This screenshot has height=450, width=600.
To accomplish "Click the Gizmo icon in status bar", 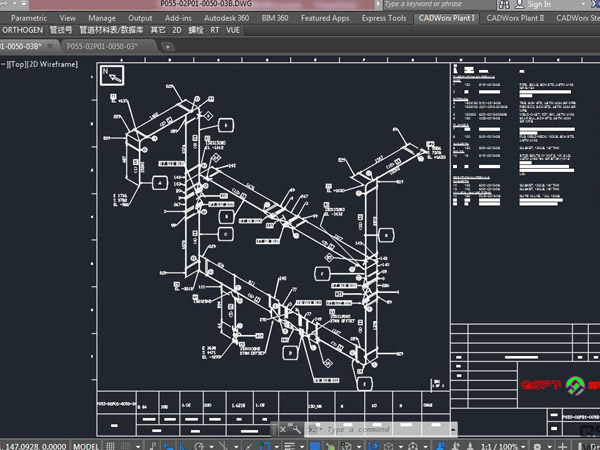I will (413, 446).
